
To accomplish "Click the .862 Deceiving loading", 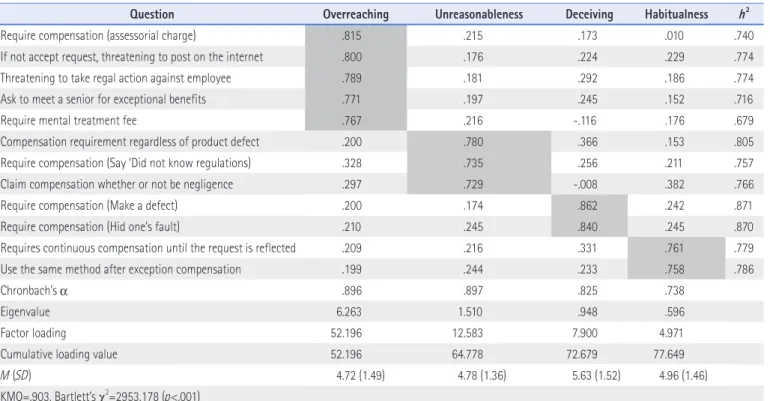I will point(587,205).
